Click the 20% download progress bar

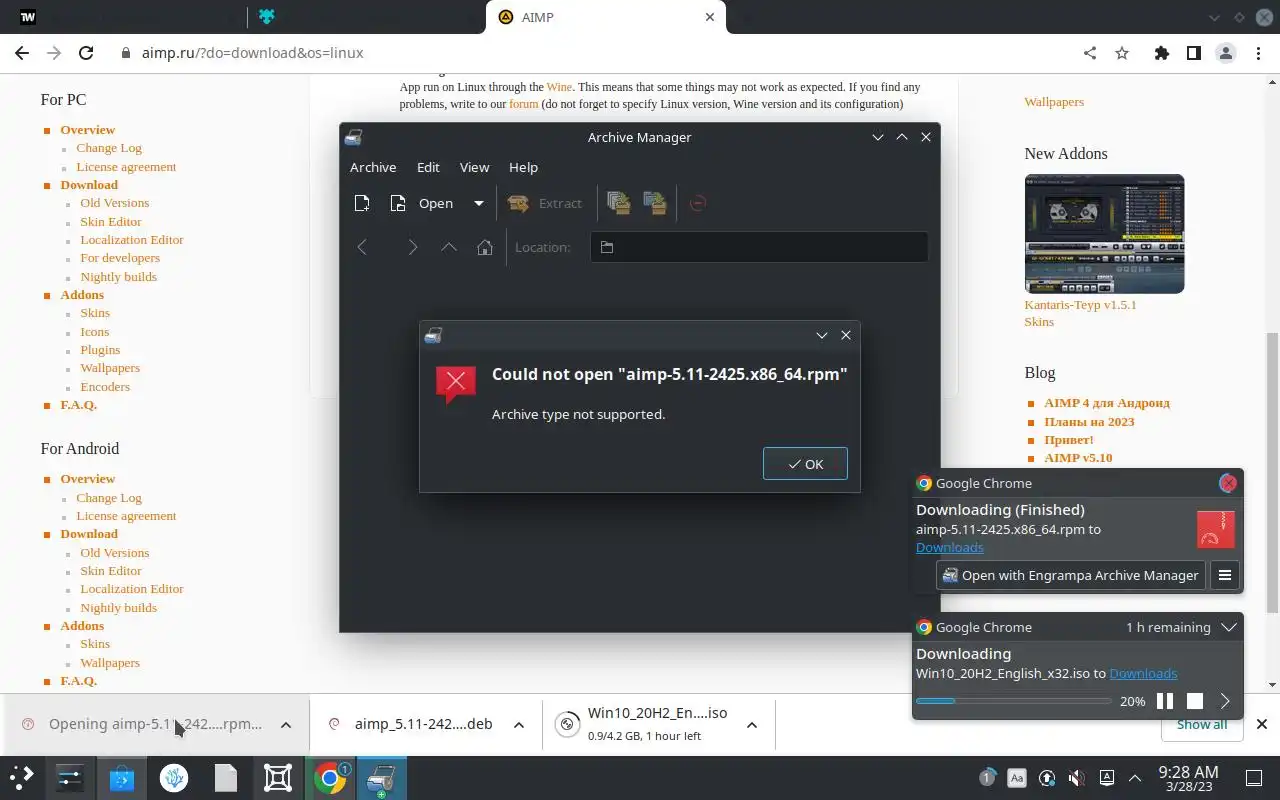point(1013,701)
